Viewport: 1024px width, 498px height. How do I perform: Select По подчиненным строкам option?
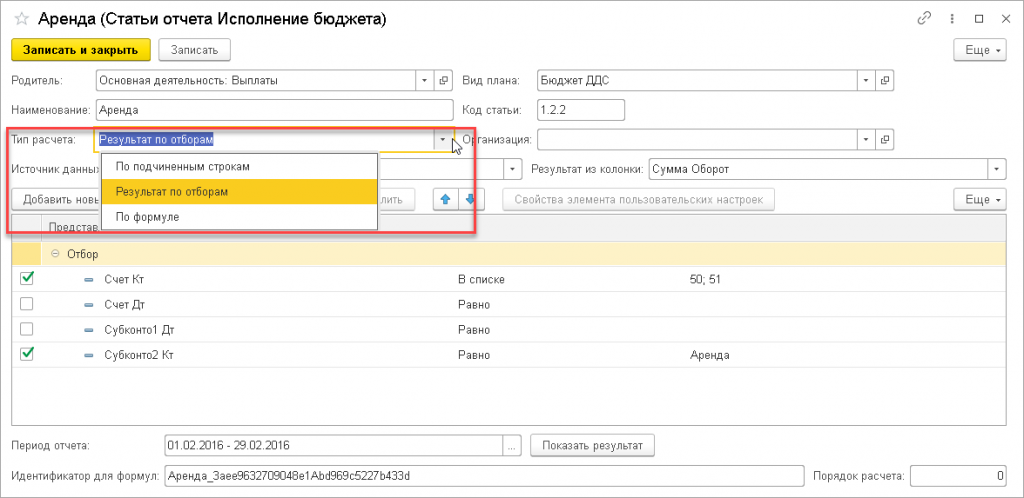(182, 166)
